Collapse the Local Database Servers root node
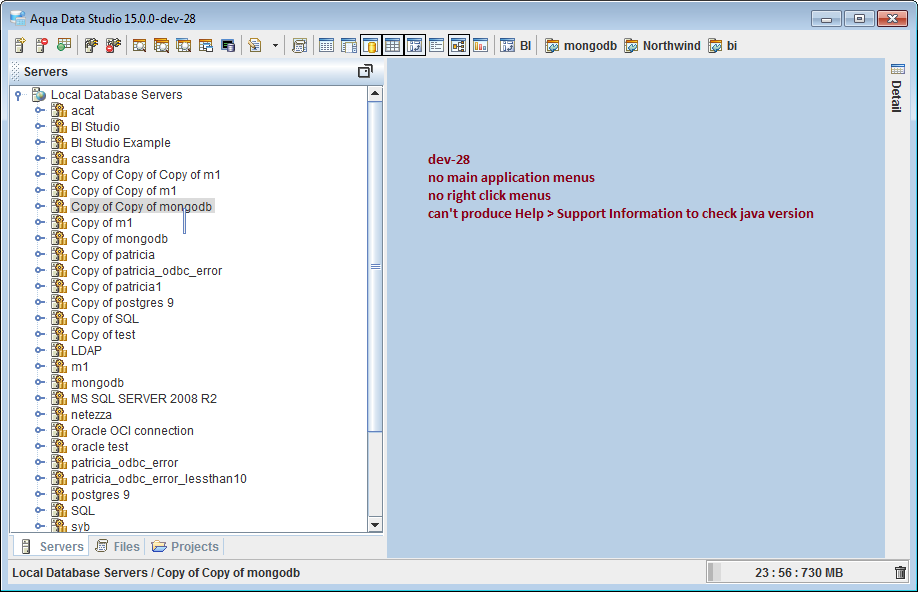The height and width of the screenshot is (592, 918). click(18, 95)
